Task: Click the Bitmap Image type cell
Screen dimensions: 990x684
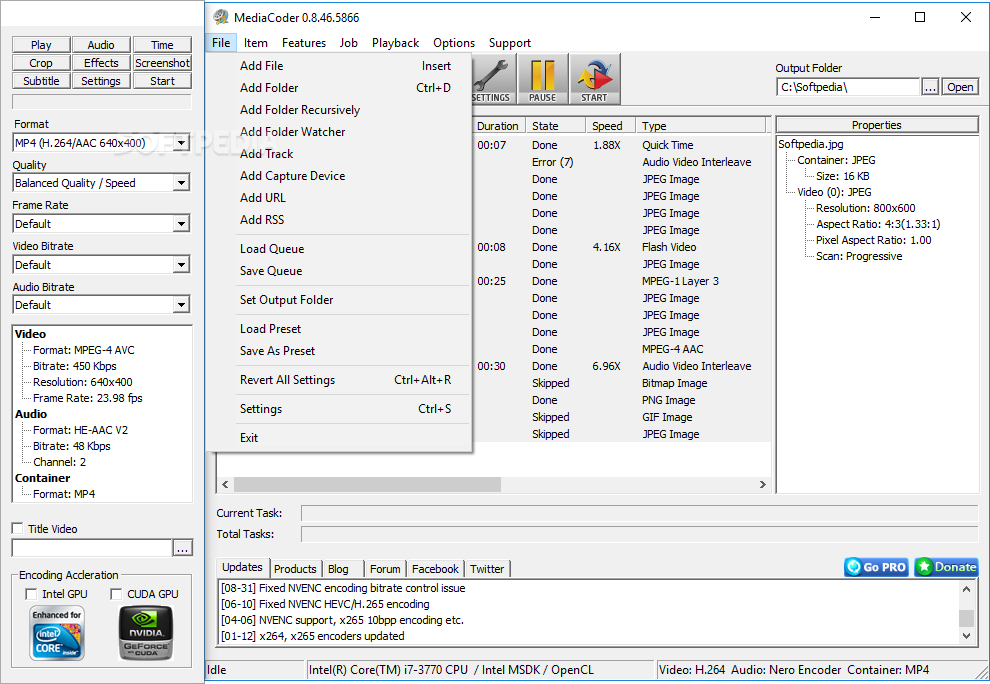Action: coord(674,383)
